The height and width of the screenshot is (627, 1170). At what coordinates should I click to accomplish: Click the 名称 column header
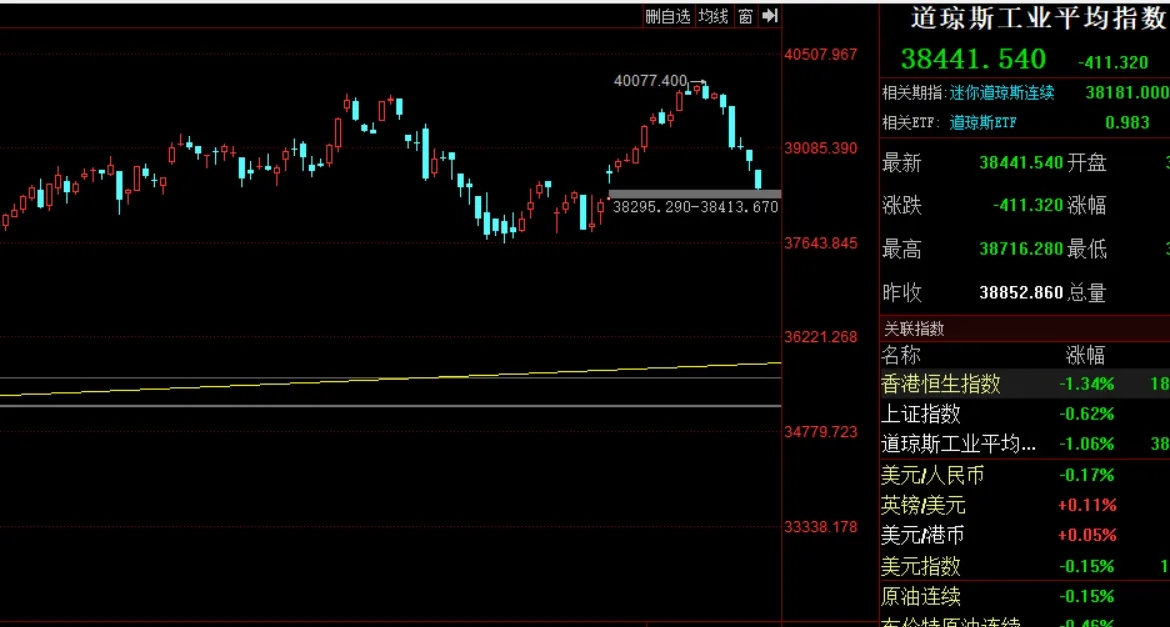pos(901,355)
